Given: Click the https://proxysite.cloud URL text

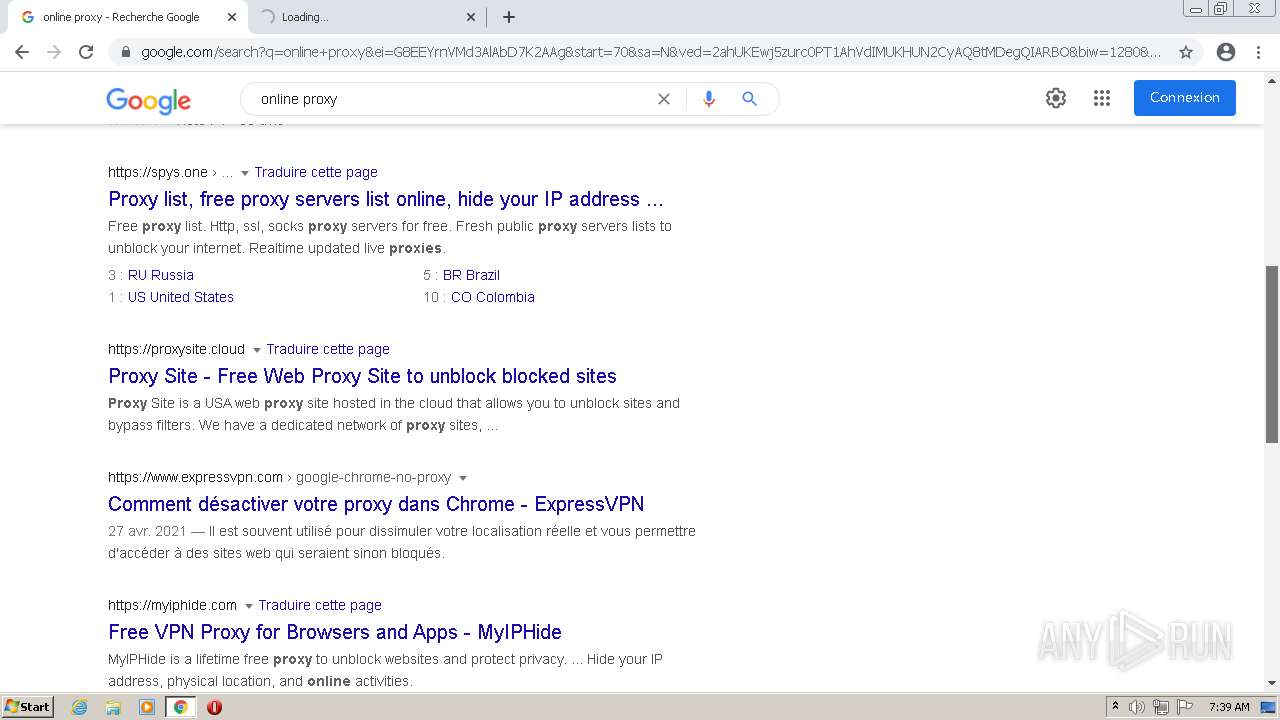Looking at the screenshot, I should [176, 349].
